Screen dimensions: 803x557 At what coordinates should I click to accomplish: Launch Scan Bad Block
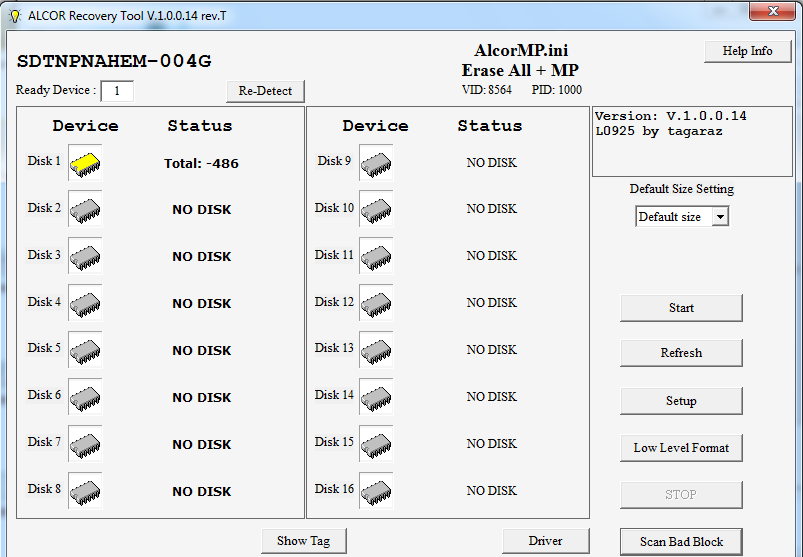[681, 542]
